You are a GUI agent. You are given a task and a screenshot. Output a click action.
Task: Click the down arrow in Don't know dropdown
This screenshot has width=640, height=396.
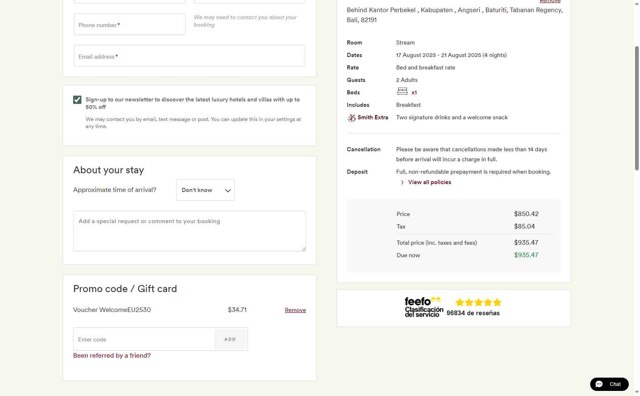point(228,190)
